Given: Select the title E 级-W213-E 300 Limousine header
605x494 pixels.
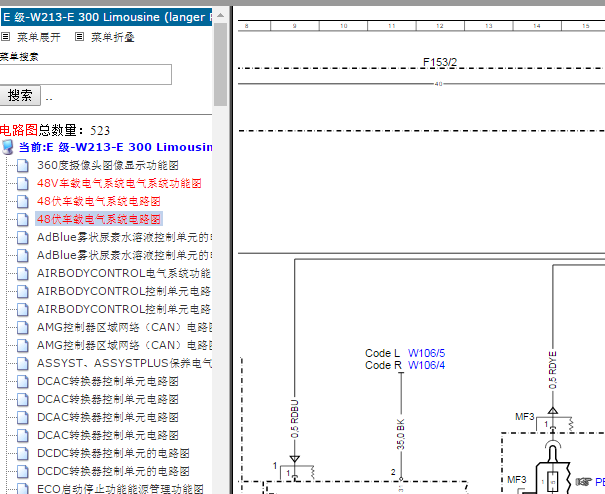Looking at the screenshot, I should pyautogui.click(x=106, y=17).
